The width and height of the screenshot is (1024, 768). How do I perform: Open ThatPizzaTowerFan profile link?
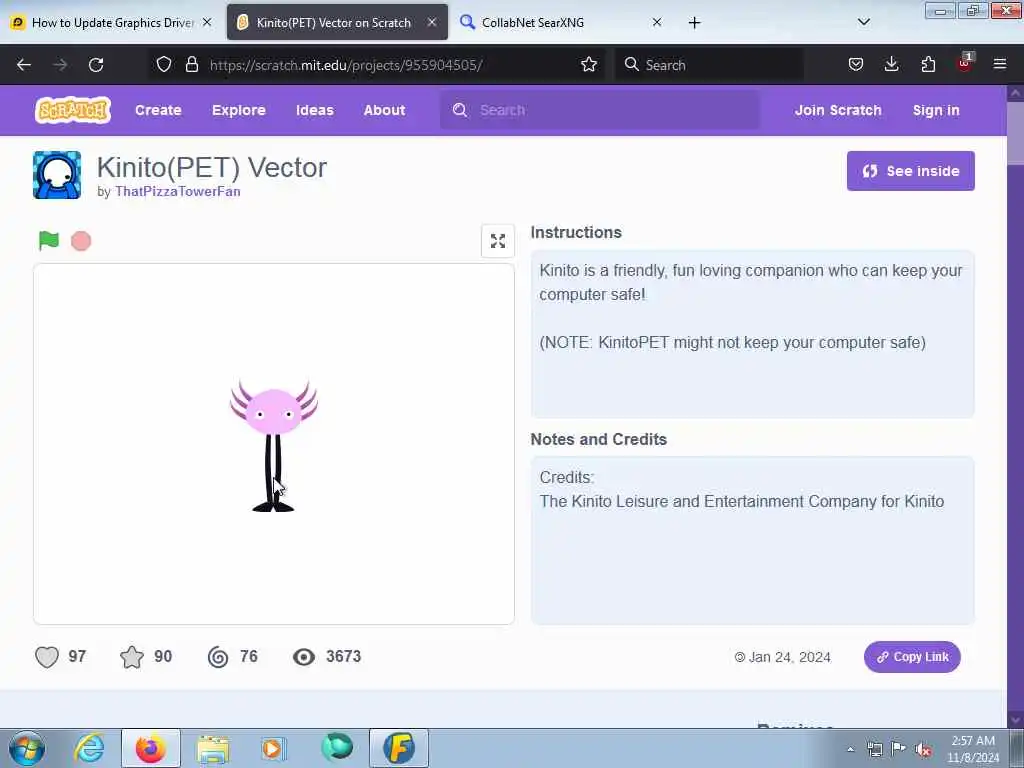pos(178,191)
